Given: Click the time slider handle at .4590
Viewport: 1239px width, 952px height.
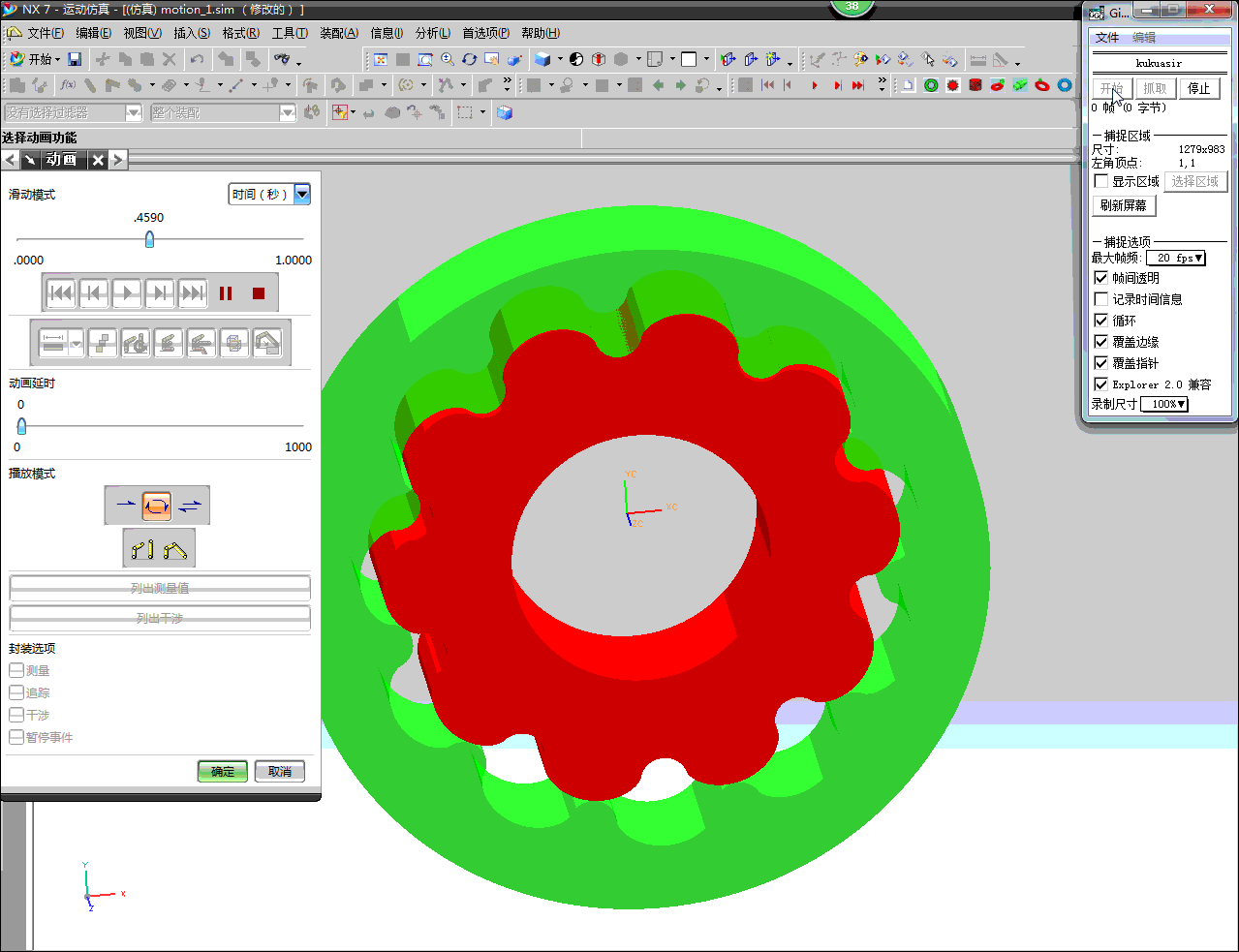Looking at the screenshot, I should tap(149, 239).
